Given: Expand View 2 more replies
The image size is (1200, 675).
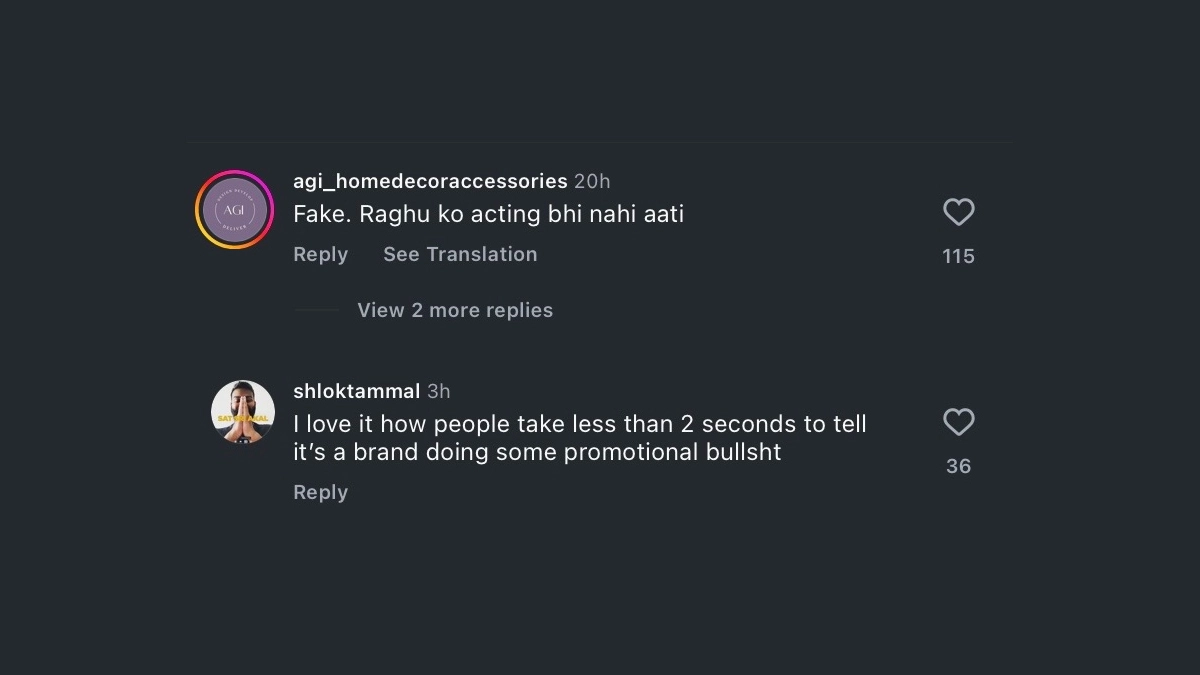Looking at the screenshot, I should coord(455,311).
